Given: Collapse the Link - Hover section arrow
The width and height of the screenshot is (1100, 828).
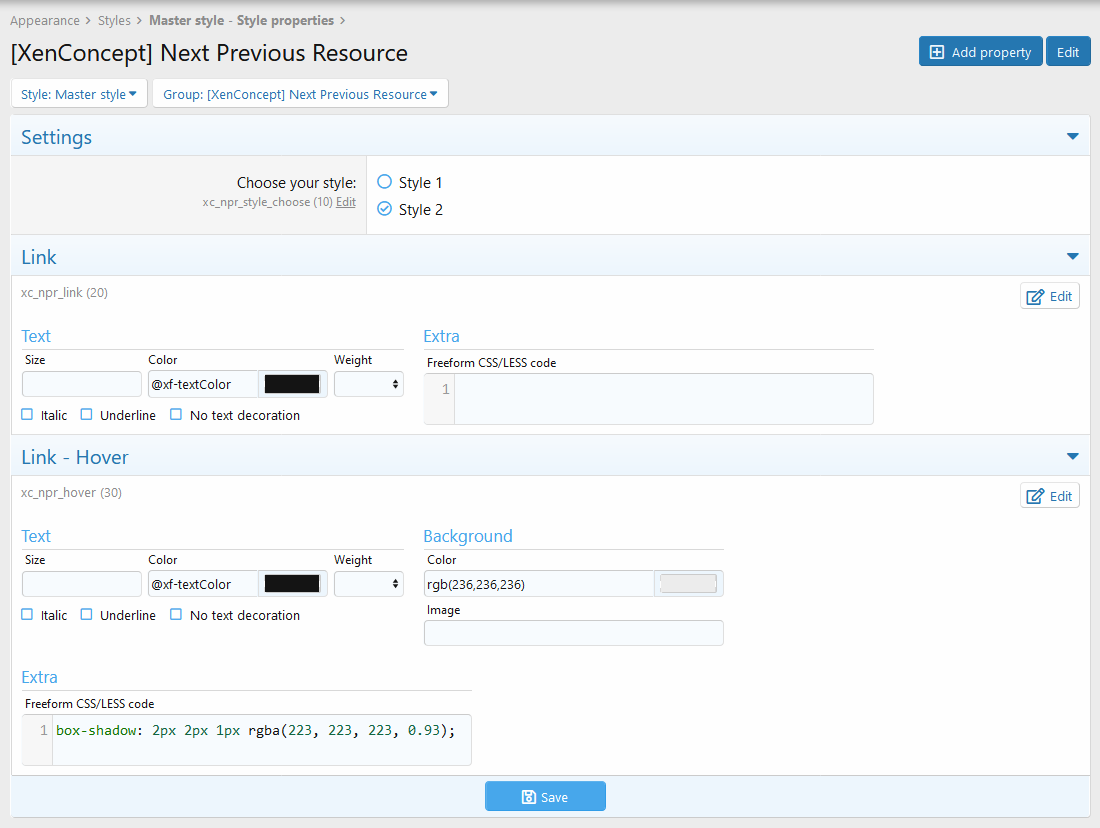Looking at the screenshot, I should pyautogui.click(x=1073, y=457).
